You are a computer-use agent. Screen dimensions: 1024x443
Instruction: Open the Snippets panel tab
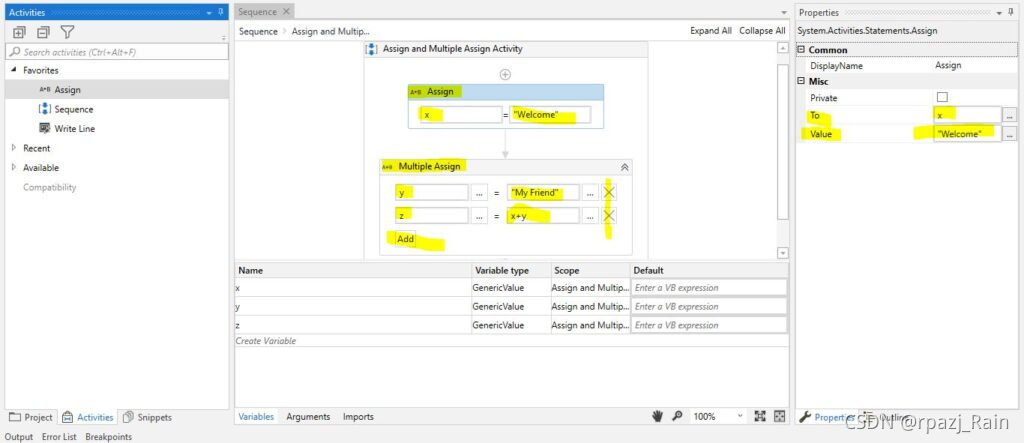(148, 418)
